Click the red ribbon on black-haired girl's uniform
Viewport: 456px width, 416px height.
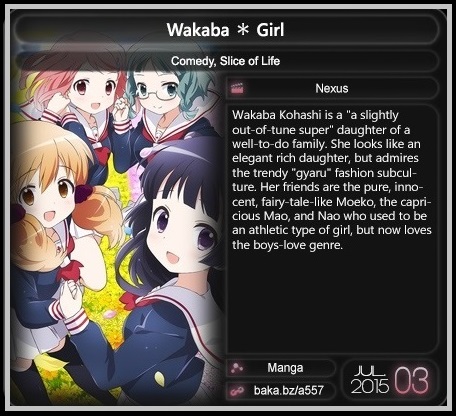(x=133, y=300)
